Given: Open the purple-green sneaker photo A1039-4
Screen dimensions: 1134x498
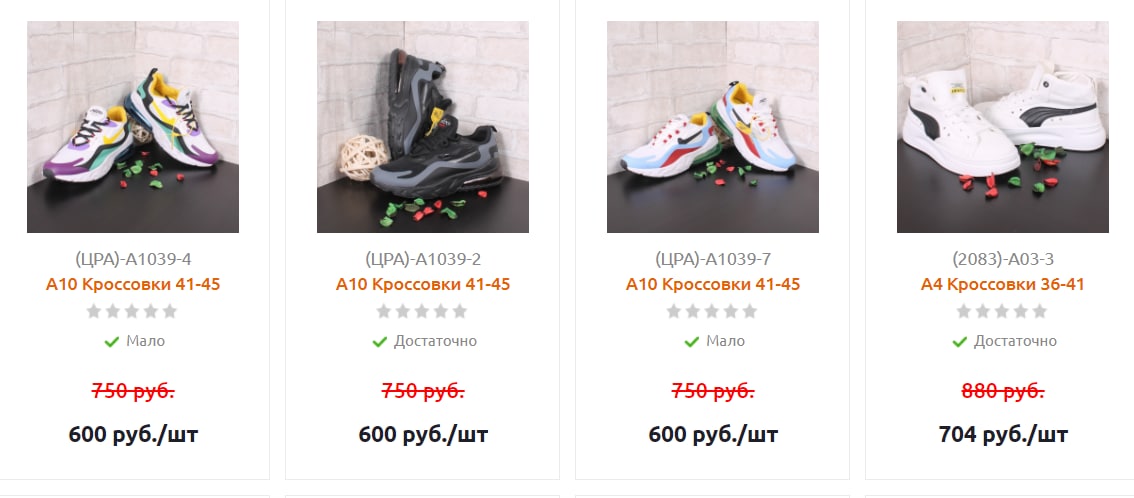Looking at the screenshot, I should tap(133, 127).
